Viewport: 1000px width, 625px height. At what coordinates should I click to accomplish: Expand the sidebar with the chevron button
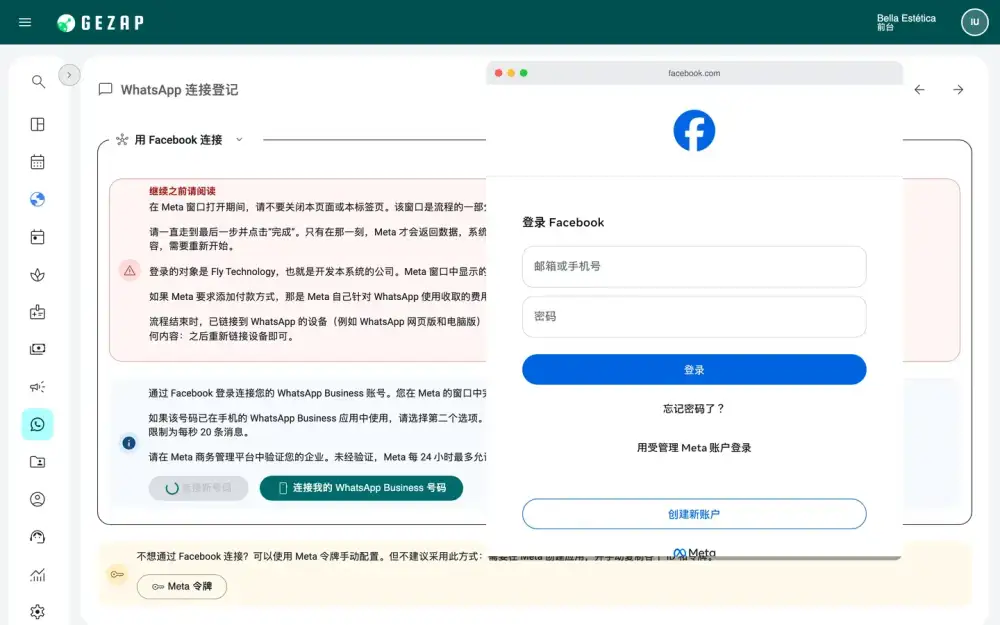click(x=69, y=75)
